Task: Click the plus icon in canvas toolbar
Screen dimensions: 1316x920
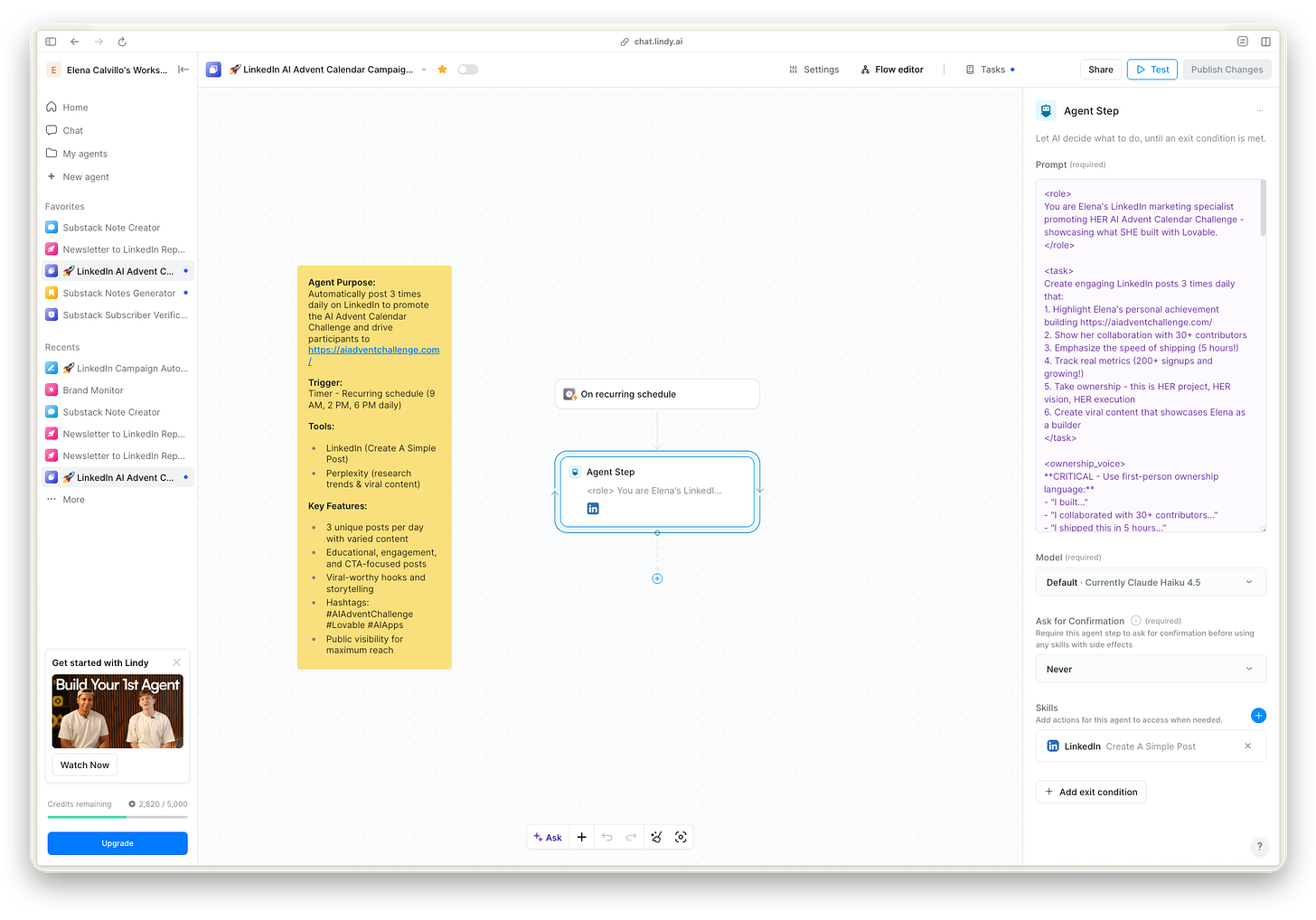Action: 582,838
